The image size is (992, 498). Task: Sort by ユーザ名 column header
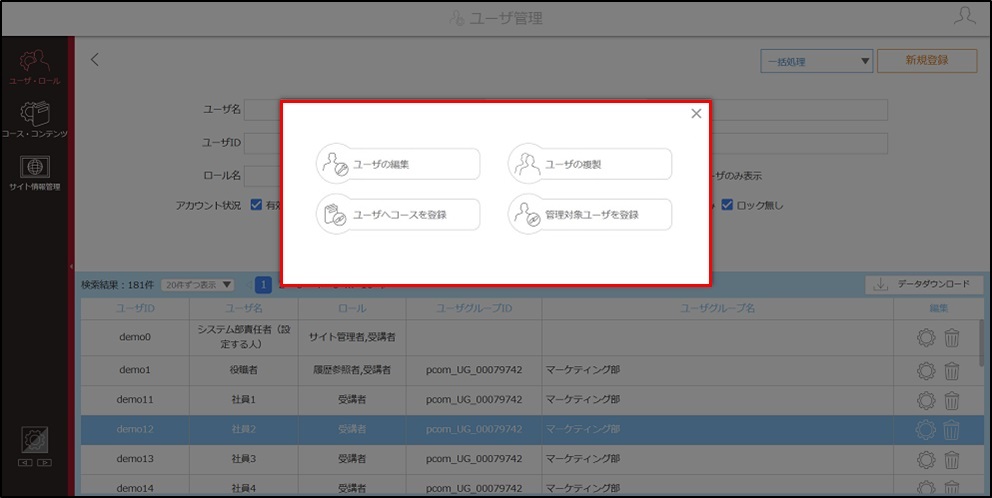[244, 308]
